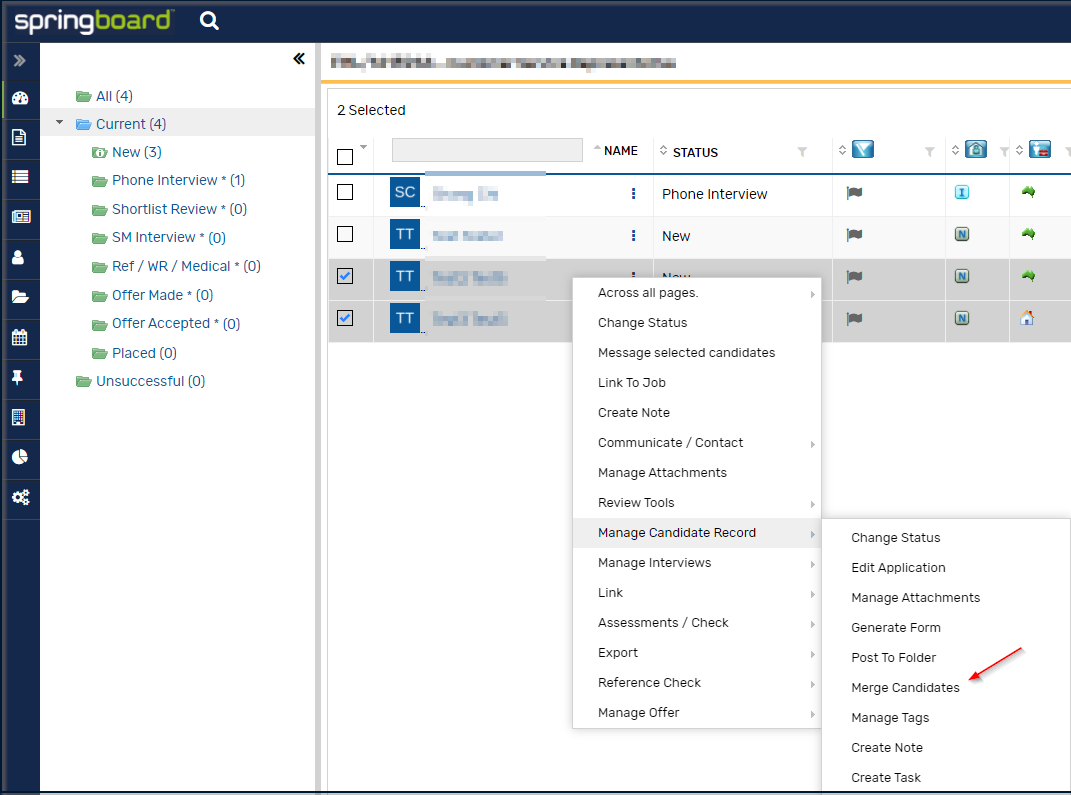
Task: Click the springboard logo
Action: pos(93,21)
